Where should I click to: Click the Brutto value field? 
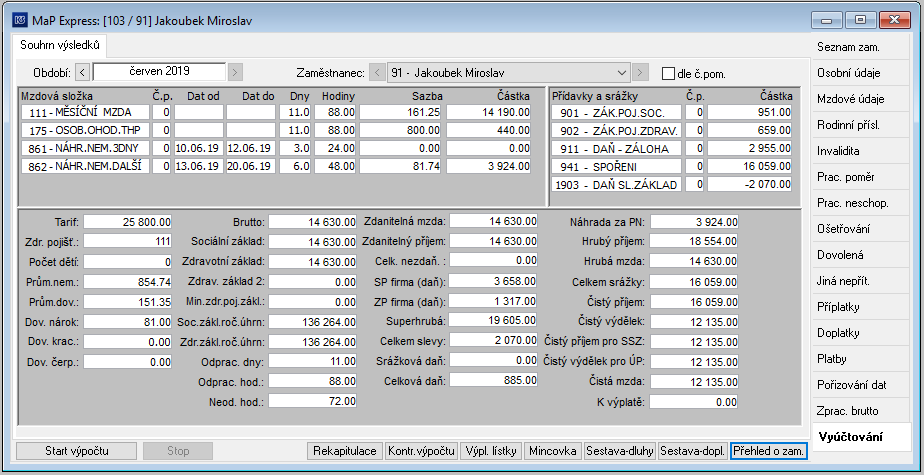click(x=313, y=222)
